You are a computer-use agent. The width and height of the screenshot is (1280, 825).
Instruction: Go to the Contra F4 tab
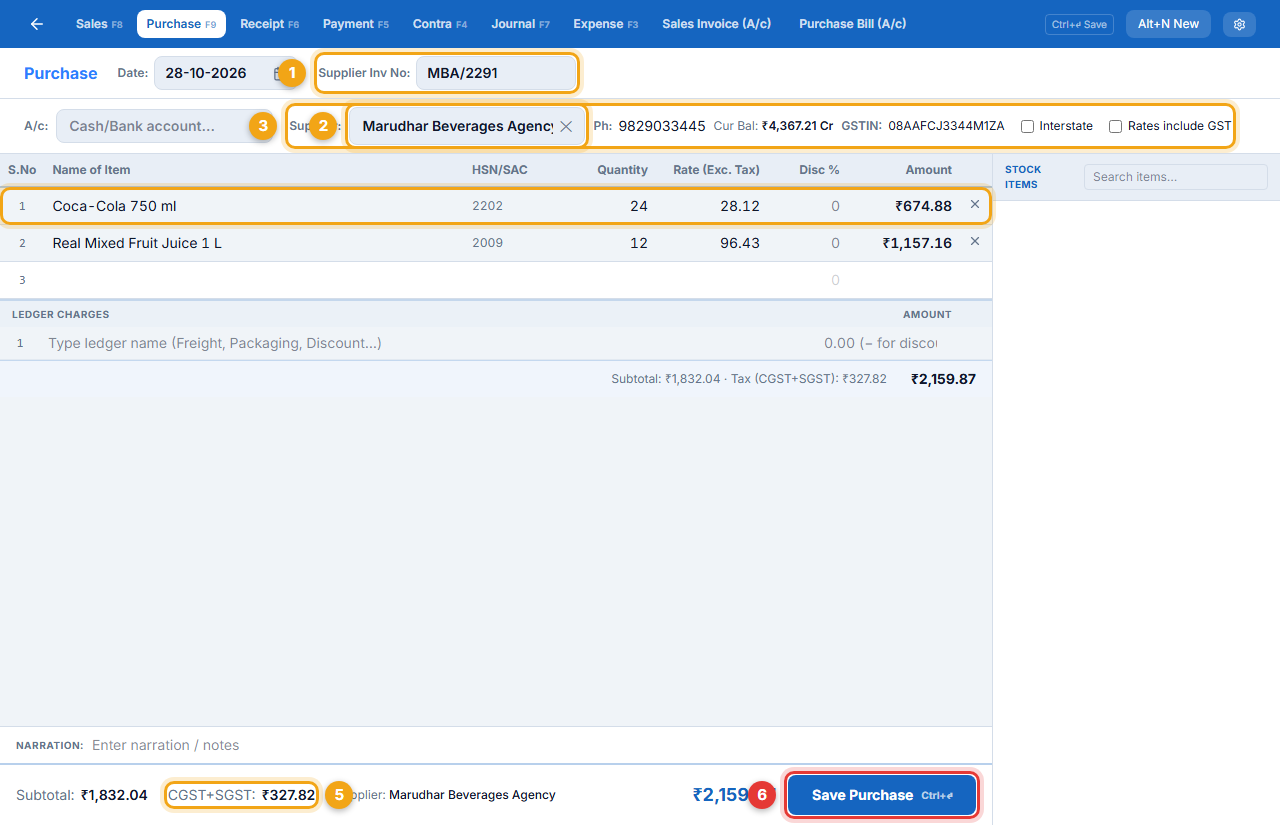click(x=440, y=24)
